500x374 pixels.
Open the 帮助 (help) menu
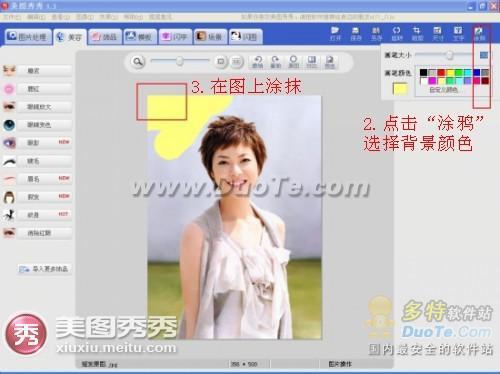click(133, 17)
